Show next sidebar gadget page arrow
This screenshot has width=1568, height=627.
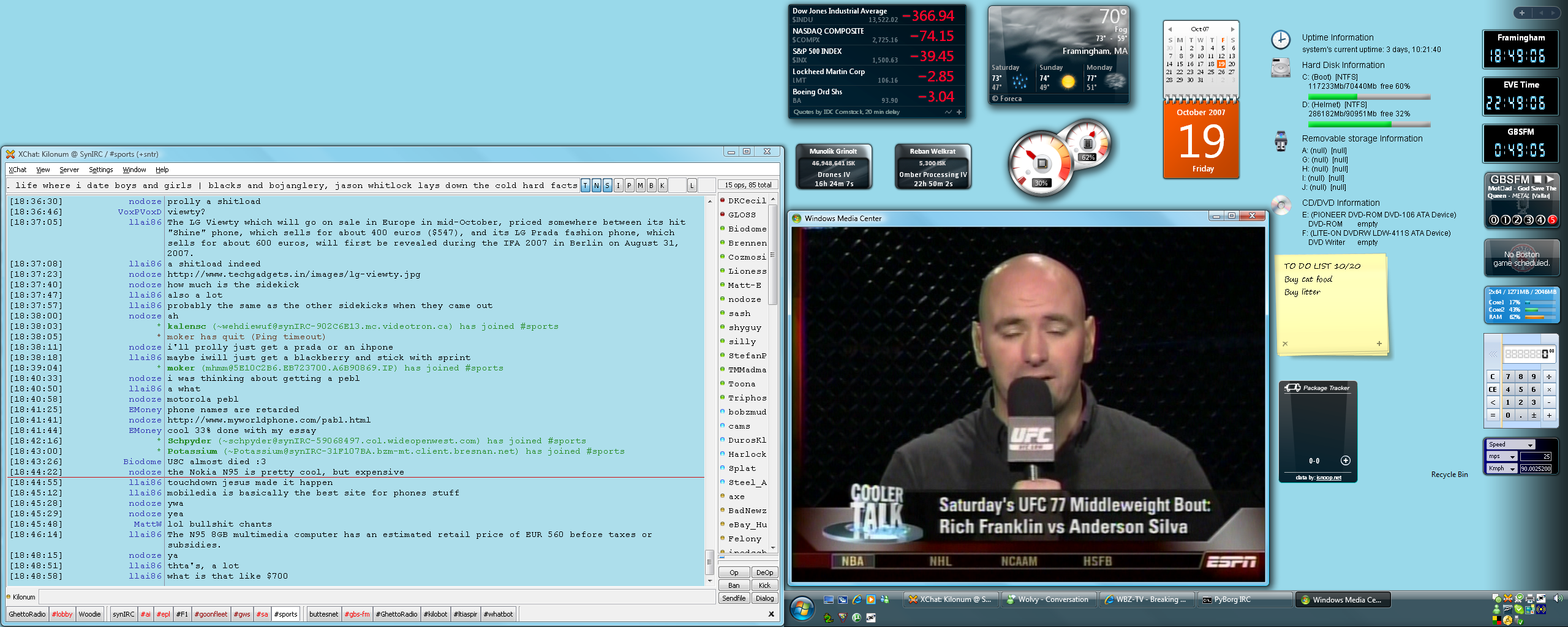[1553, 13]
